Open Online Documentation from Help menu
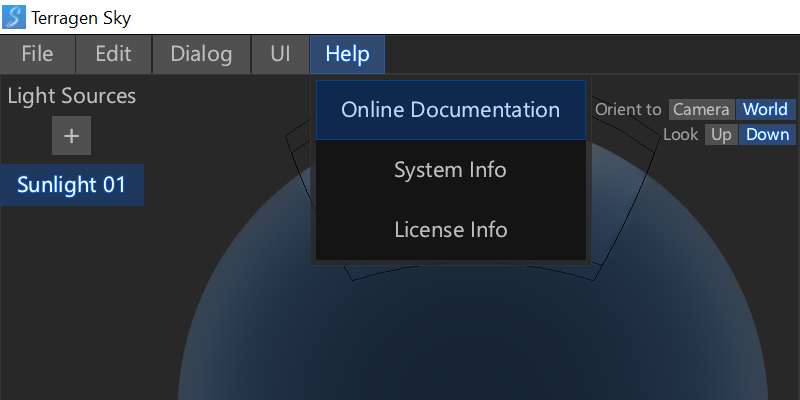Image resolution: width=800 pixels, height=400 pixels. (450, 110)
